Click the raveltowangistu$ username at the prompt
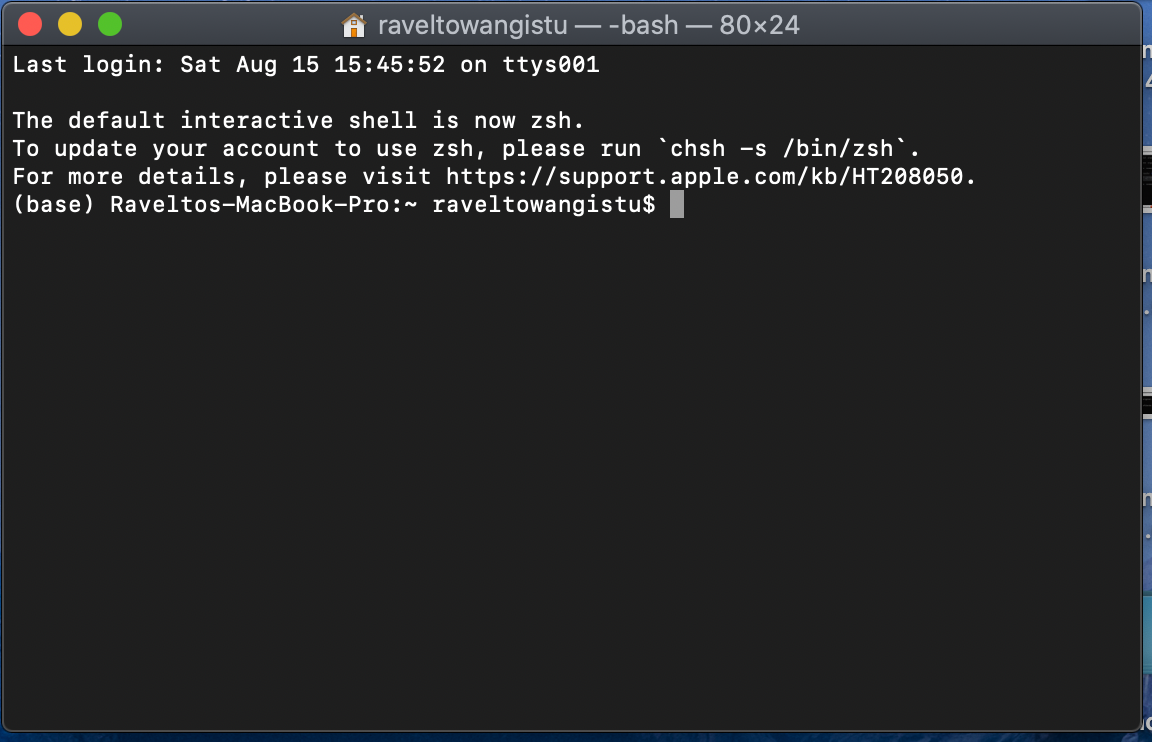The width and height of the screenshot is (1152, 742). click(544, 203)
